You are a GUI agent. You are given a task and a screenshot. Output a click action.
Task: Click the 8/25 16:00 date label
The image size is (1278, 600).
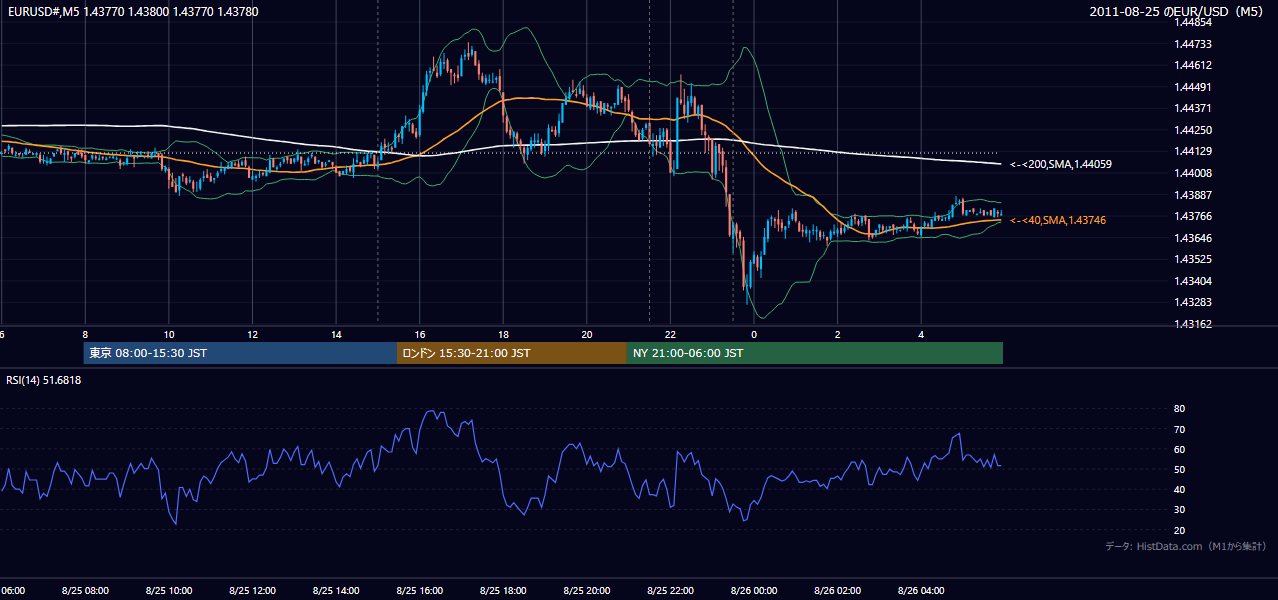click(420, 590)
